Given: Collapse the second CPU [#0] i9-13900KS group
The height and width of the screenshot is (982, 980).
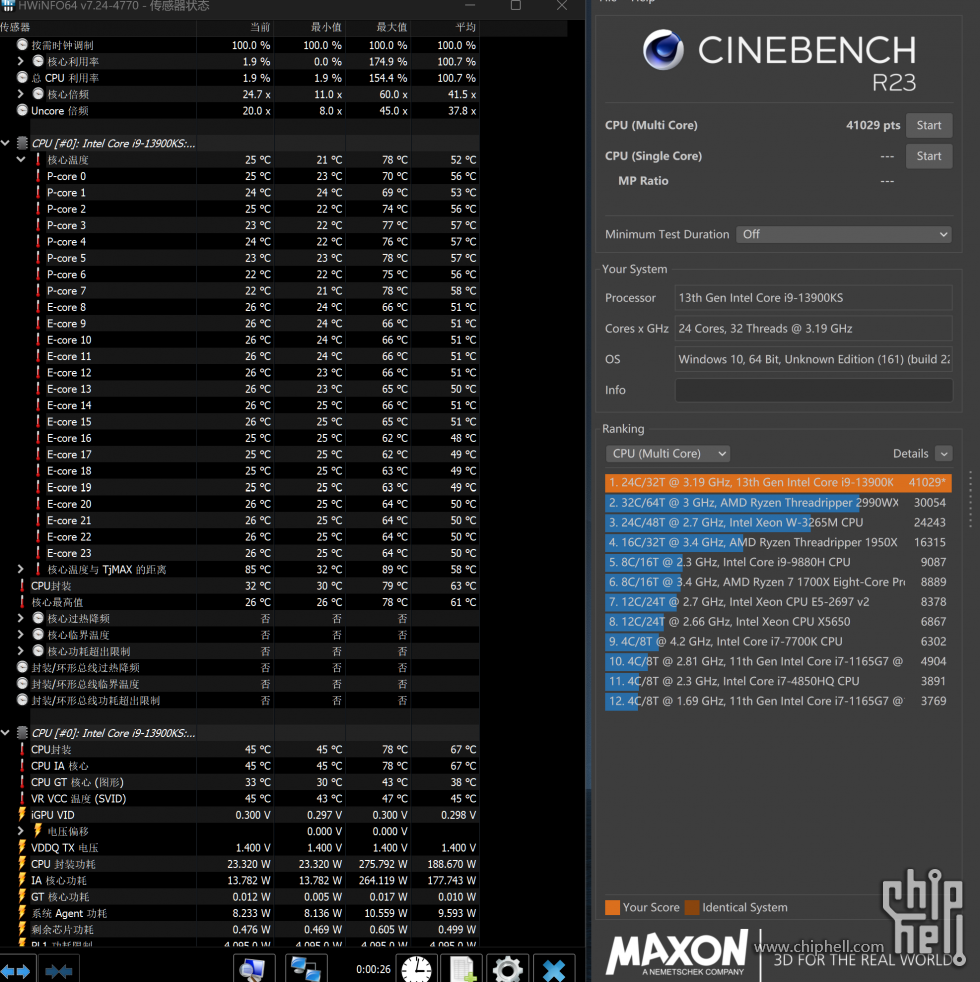Looking at the screenshot, I should click(6, 732).
